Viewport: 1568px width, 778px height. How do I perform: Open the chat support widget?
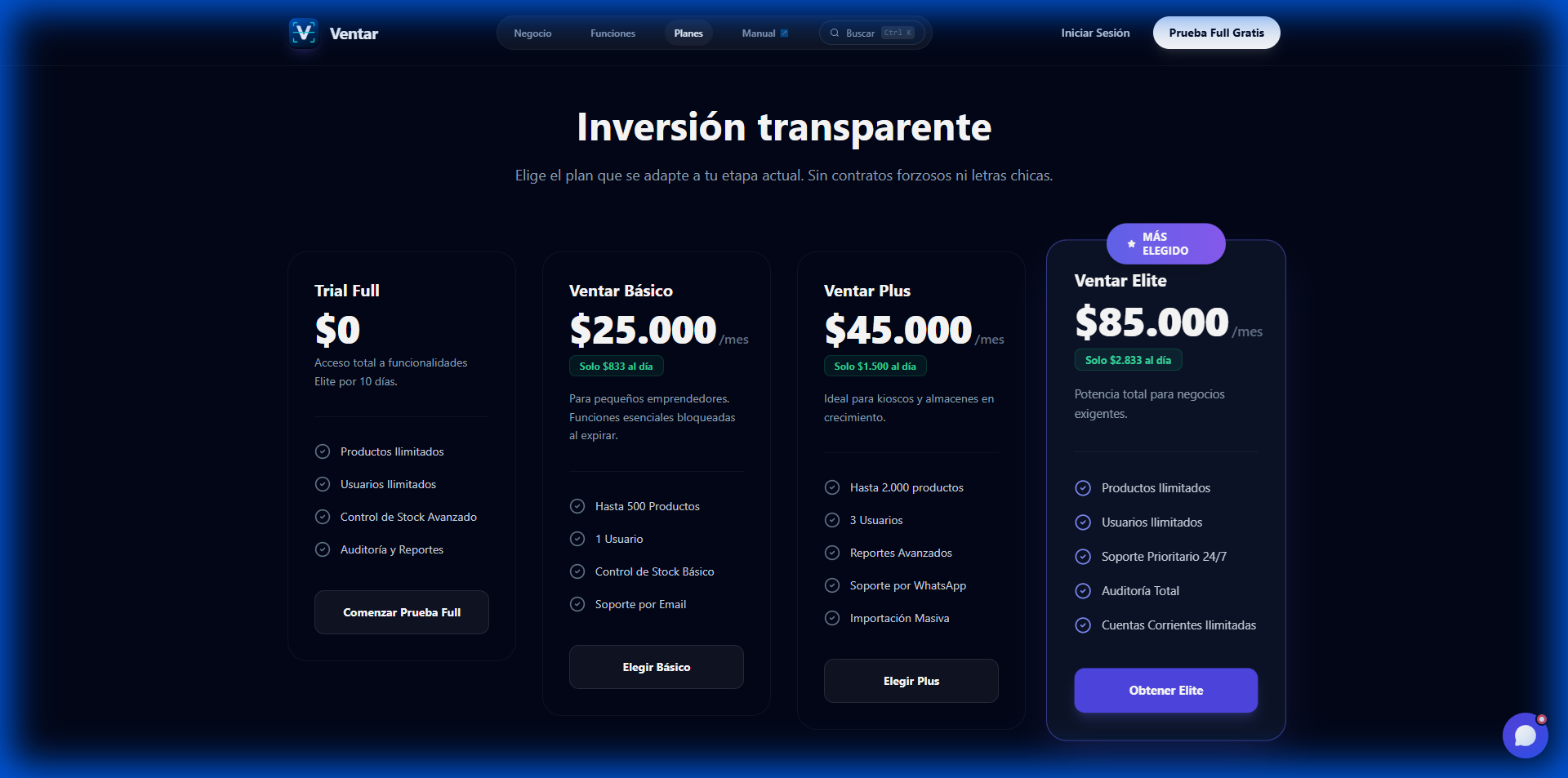coord(1525,735)
